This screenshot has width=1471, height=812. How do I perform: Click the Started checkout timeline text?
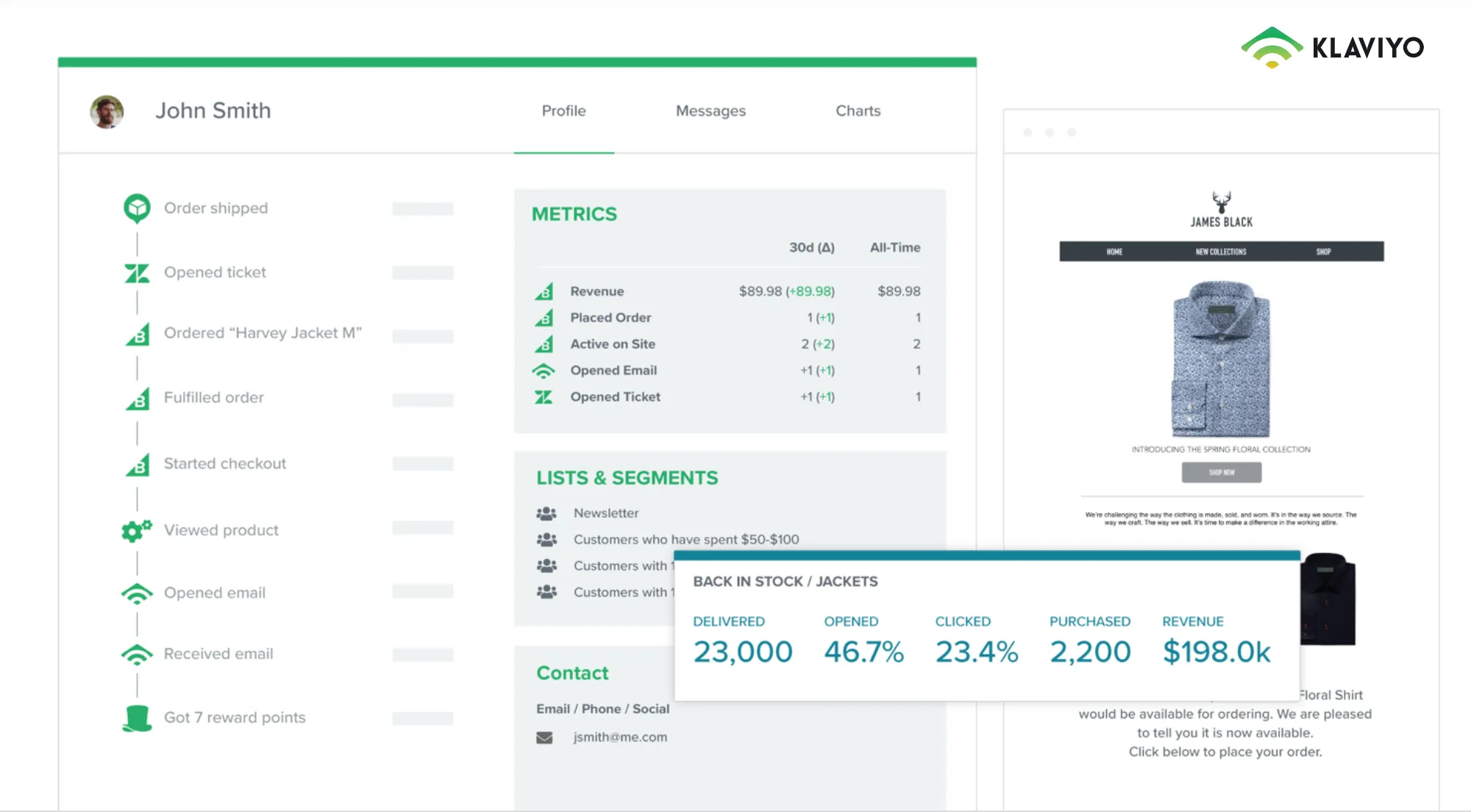coord(224,464)
